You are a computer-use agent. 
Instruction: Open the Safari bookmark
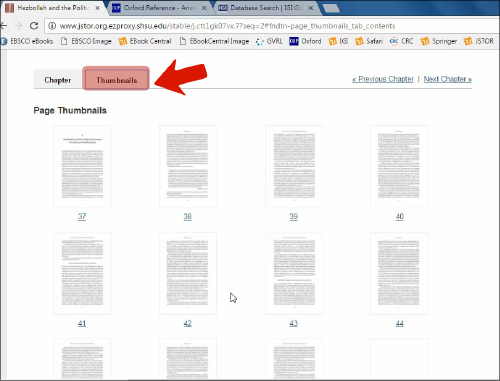click(x=369, y=41)
